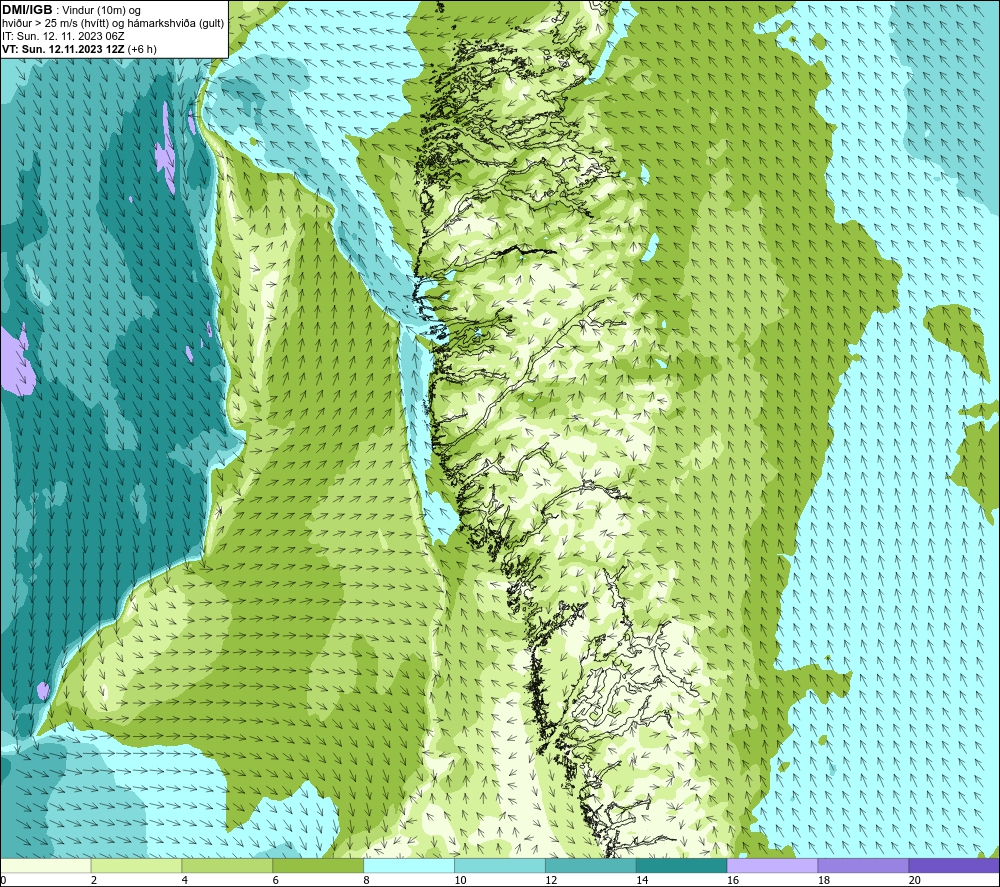This screenshot has height=887, width=1000.
Task: Click the "20" label under the scale
Action: click(915, 881)
